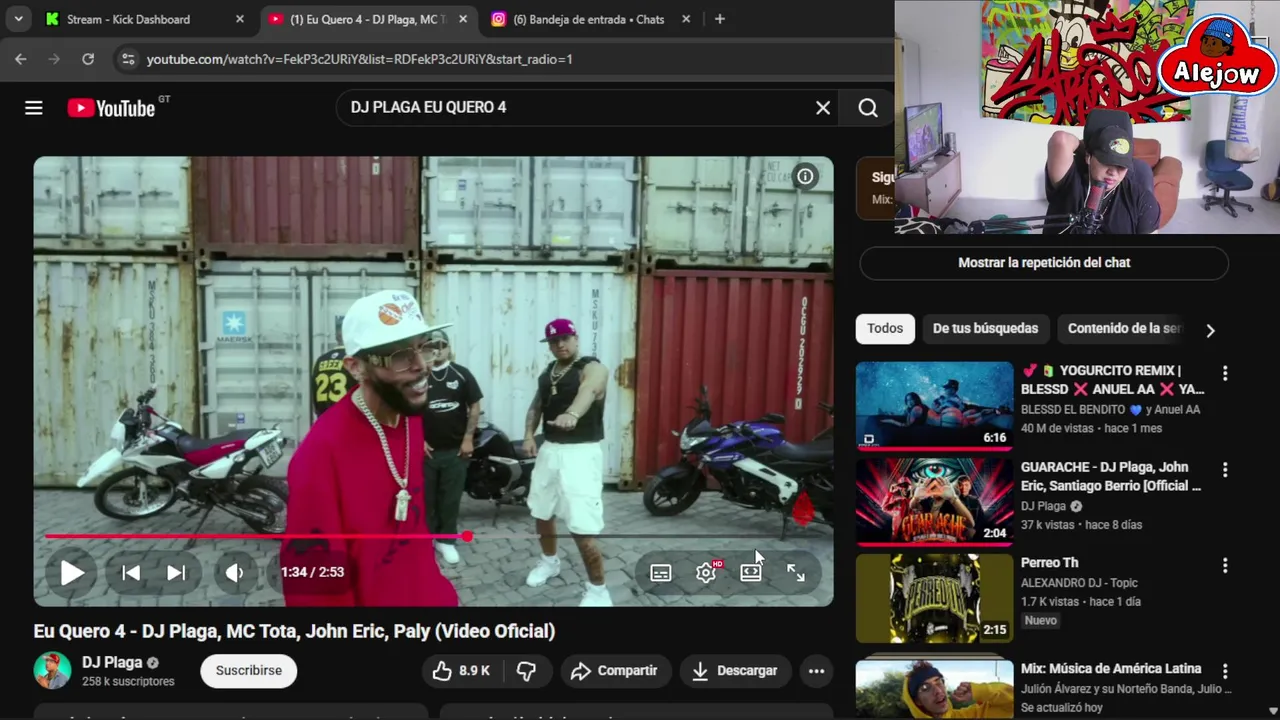This screenshot has height=720, width=1280.
Task: Open video info card icon
Action: tap(805, 177)
